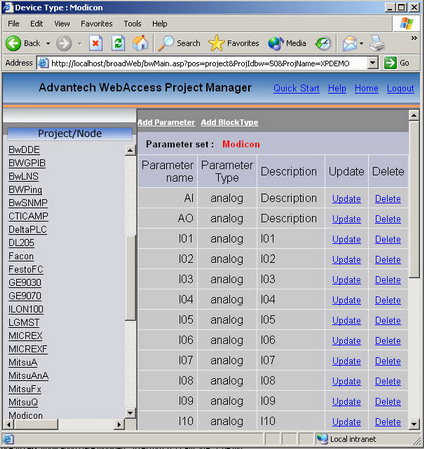The height and width of the screenshot is (449, 424).
Task: Click Update link for parameter I03
Action: coord(346,280)
